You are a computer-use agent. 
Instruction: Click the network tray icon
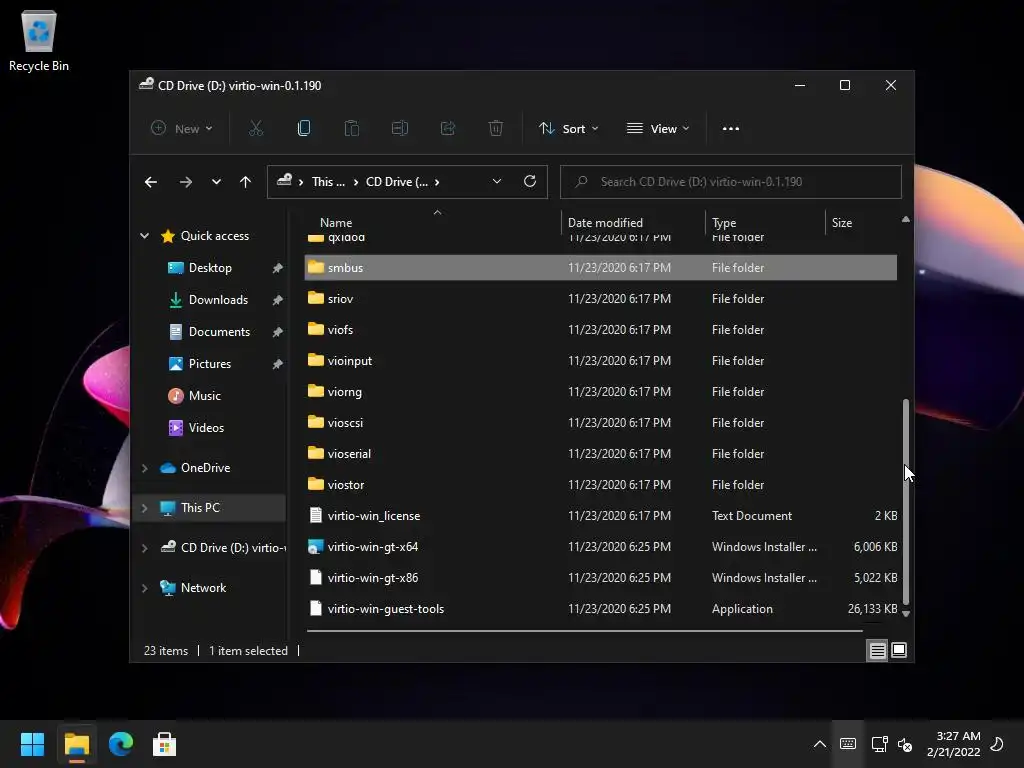tap(879, 744)
